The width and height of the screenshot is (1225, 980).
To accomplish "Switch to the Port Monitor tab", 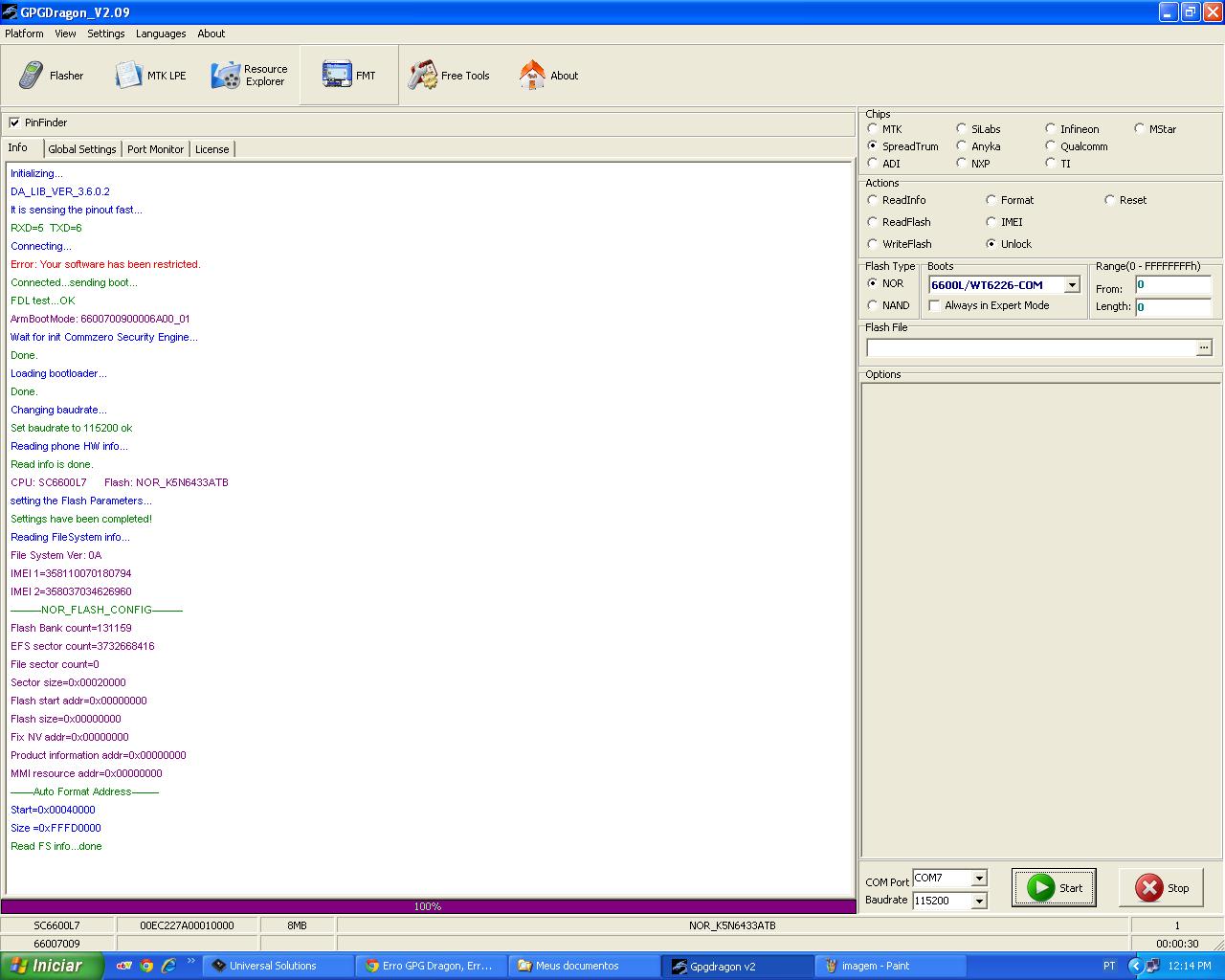I will pos(155,149).
